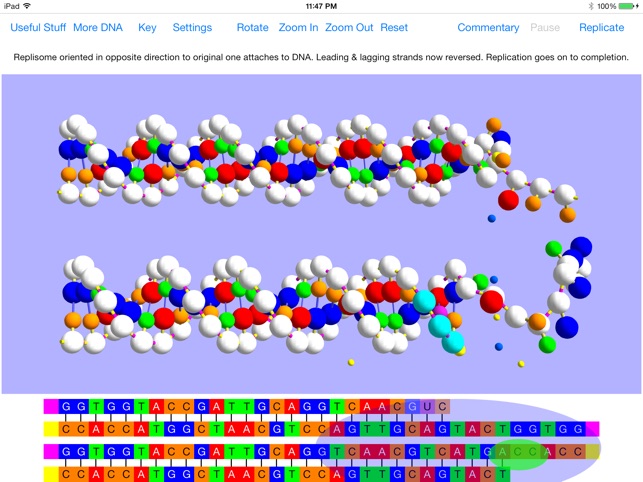Click the yellow end cap of second sequence strand
The image size is (643, 482).
pyautogui.click(x=51, y=429)
